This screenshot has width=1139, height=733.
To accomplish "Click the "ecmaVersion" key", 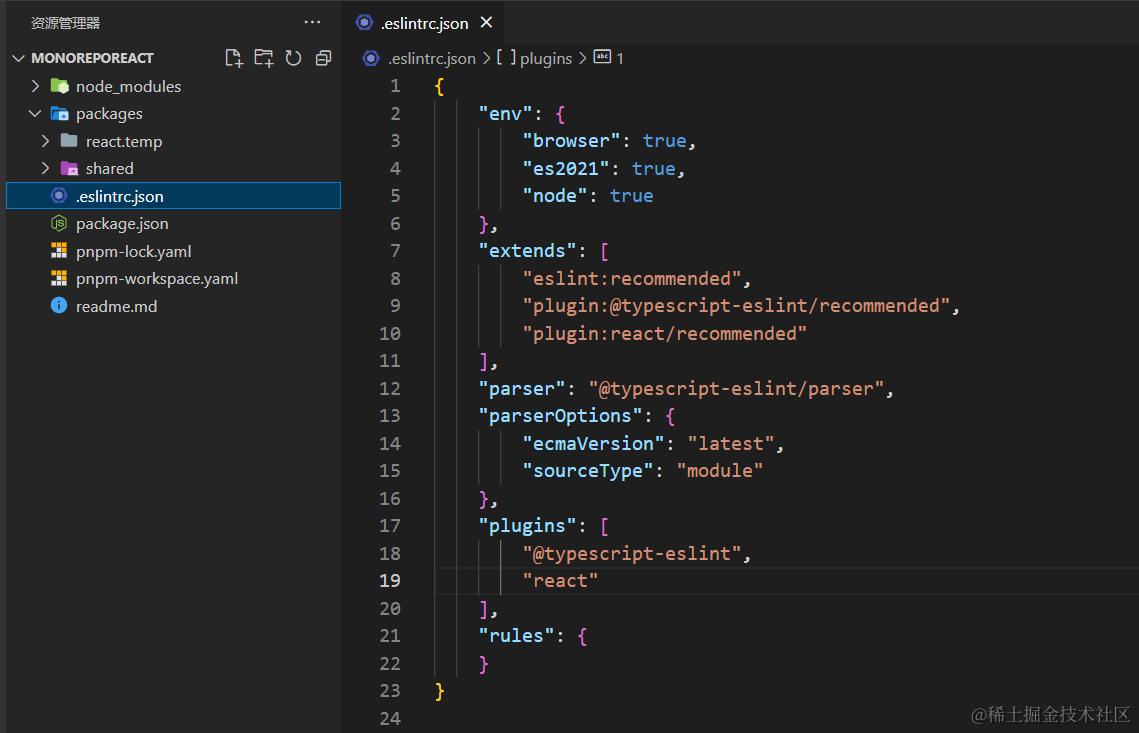I will [x=593, y=444].
